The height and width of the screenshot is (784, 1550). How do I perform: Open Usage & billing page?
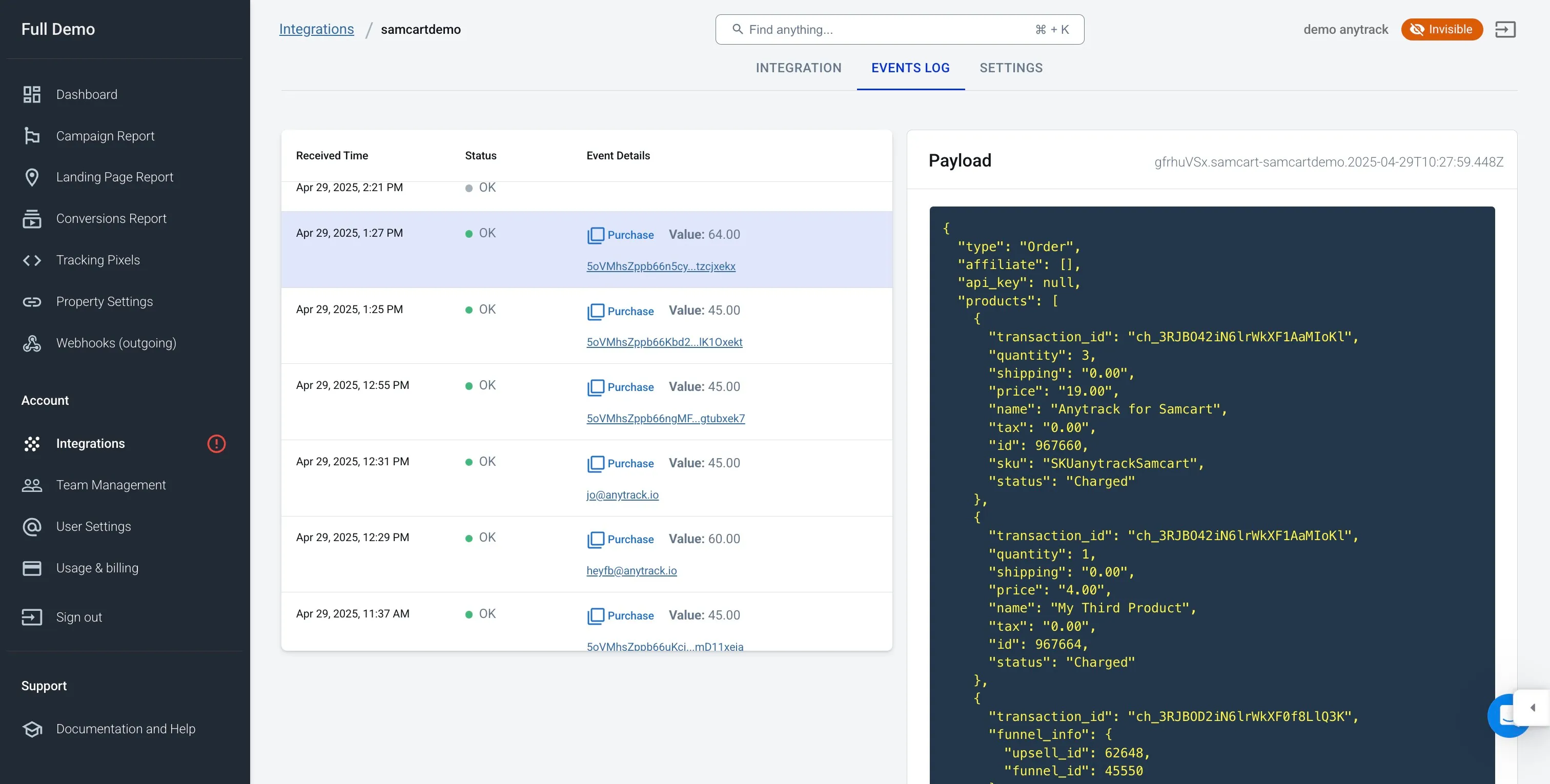[x=97, y=569]
